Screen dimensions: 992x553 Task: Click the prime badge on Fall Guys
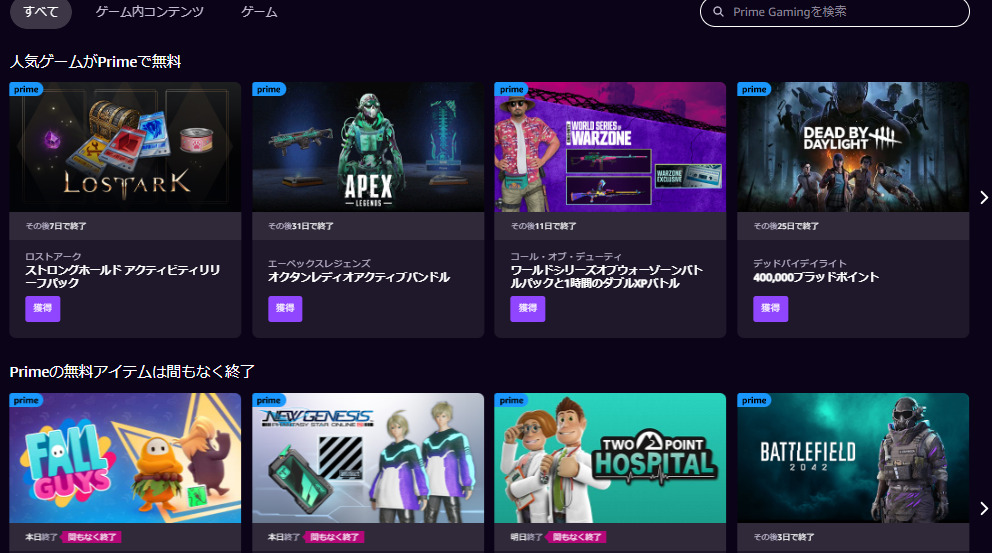click(27, 401)
